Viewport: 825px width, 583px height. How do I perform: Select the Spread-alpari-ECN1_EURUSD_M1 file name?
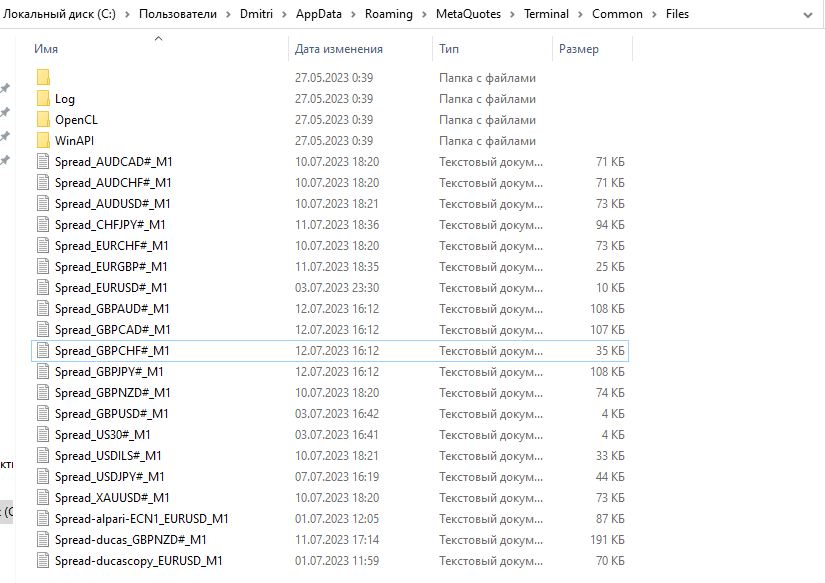pyautogui.click(x=142, y=519)
